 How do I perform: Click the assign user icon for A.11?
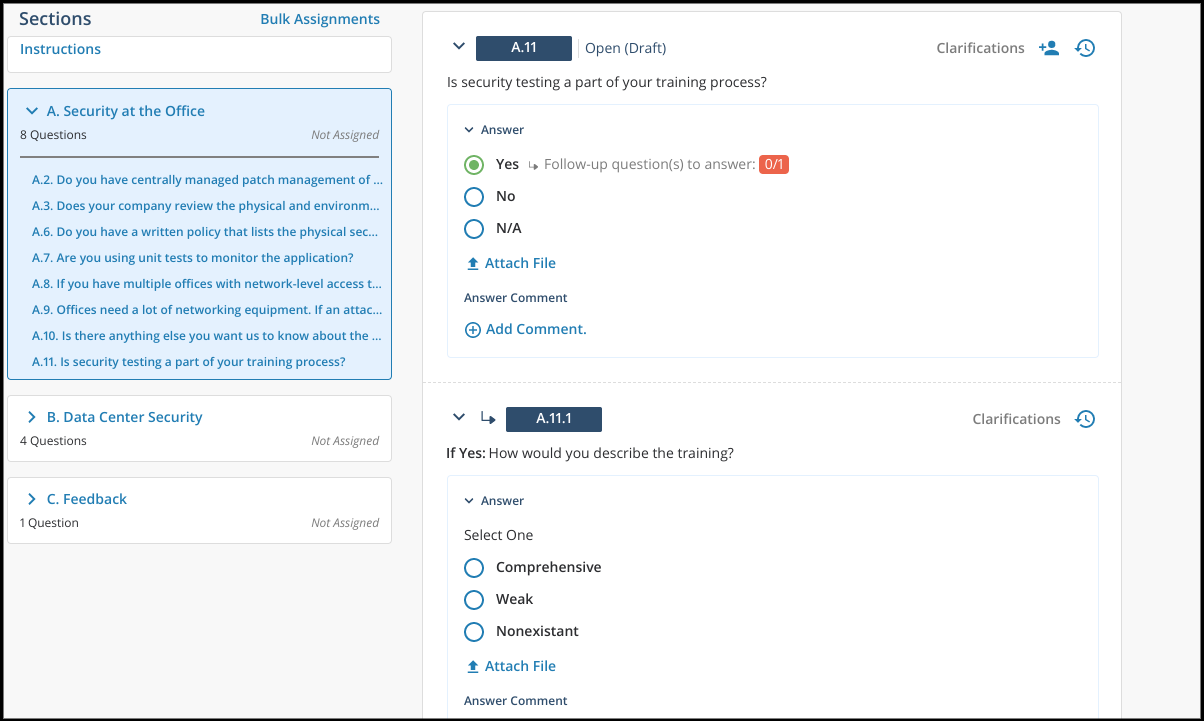tap(1048, 48)
